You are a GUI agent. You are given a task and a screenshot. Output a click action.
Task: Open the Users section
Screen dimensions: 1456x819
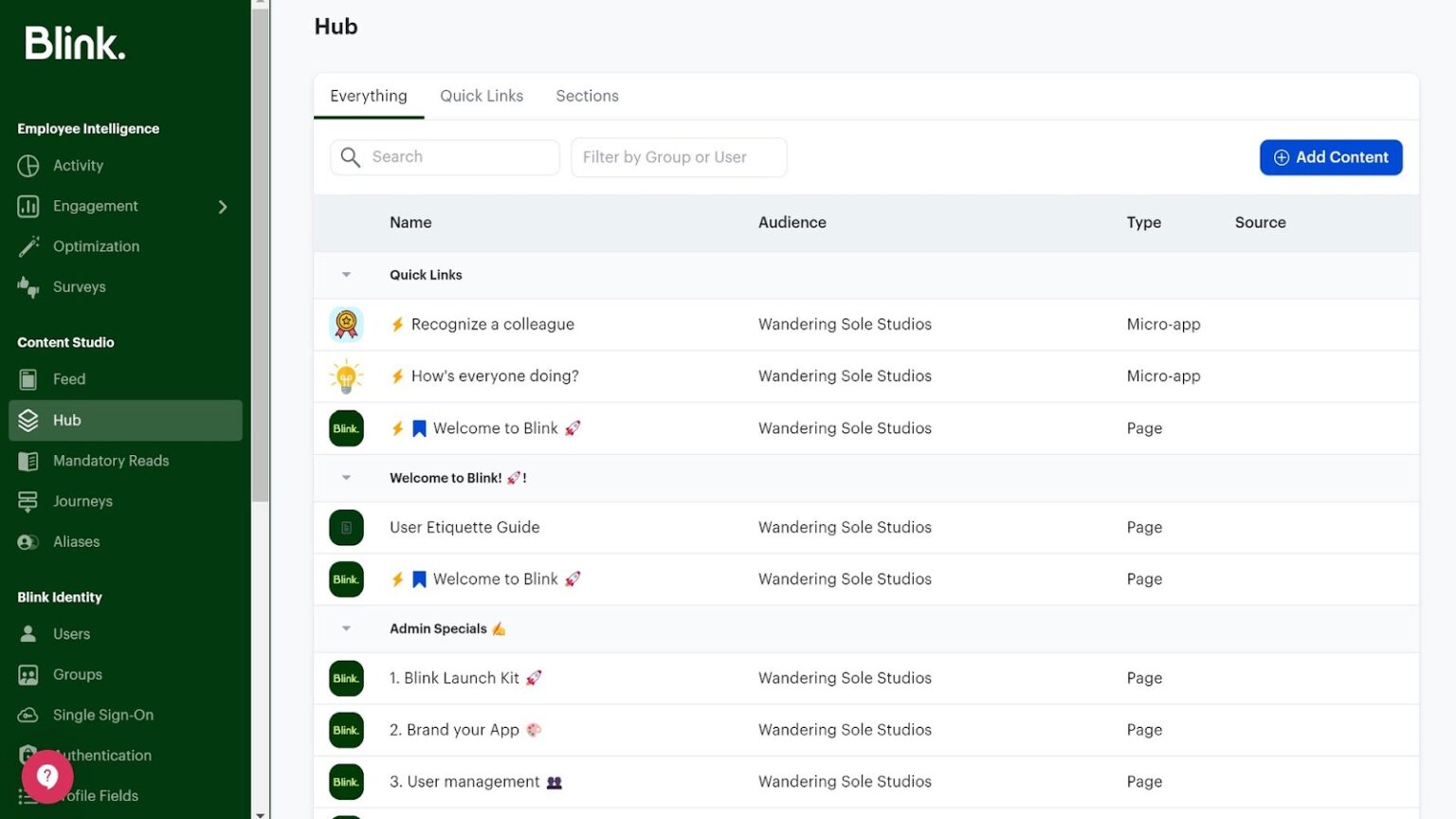click(x=29, y=633)
